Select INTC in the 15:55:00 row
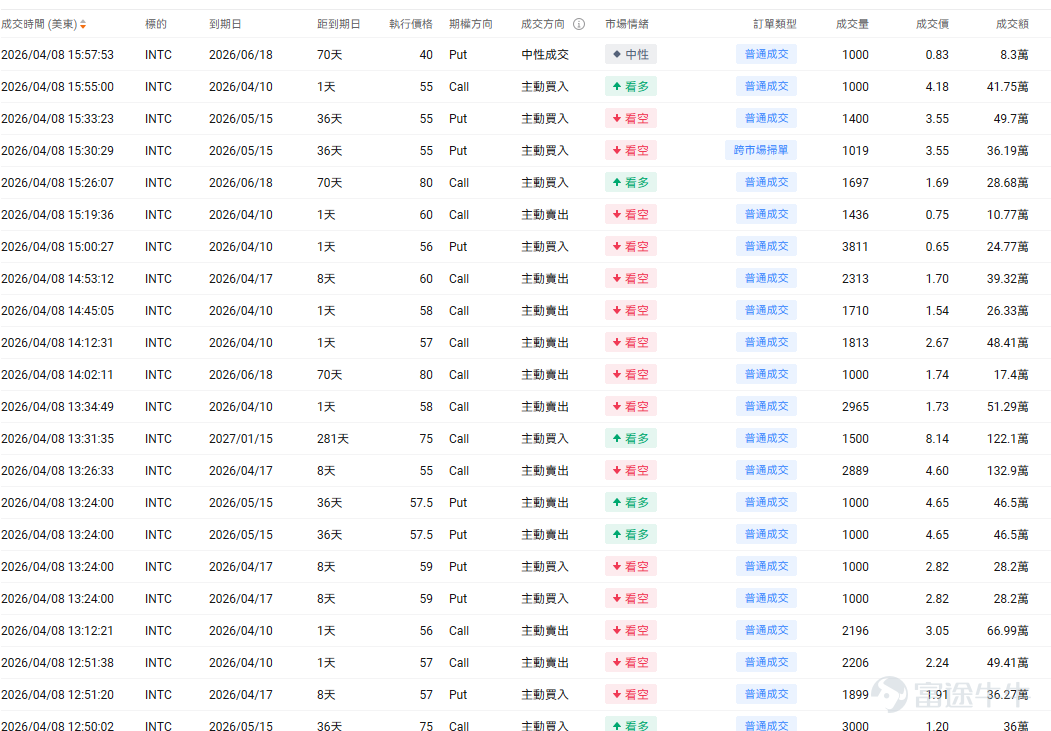The width and height of the screenshot is (1051, 731). 158,87
